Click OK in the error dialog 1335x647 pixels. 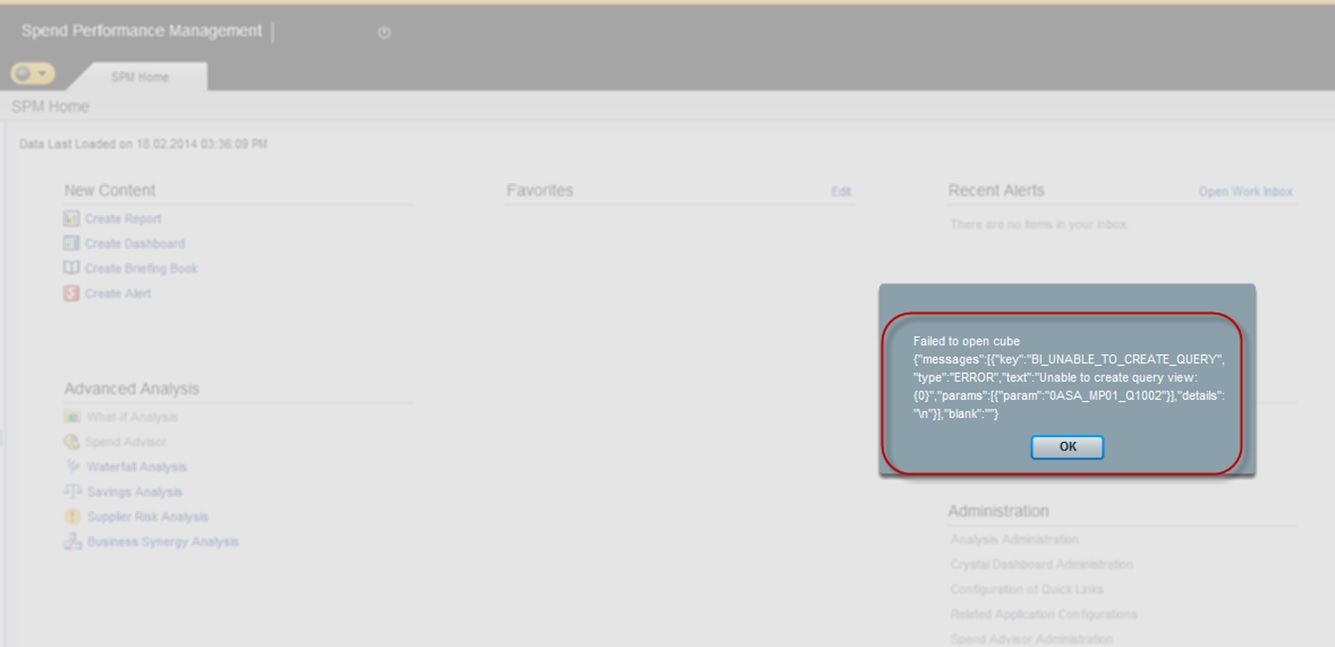[x=1067, y=447]
